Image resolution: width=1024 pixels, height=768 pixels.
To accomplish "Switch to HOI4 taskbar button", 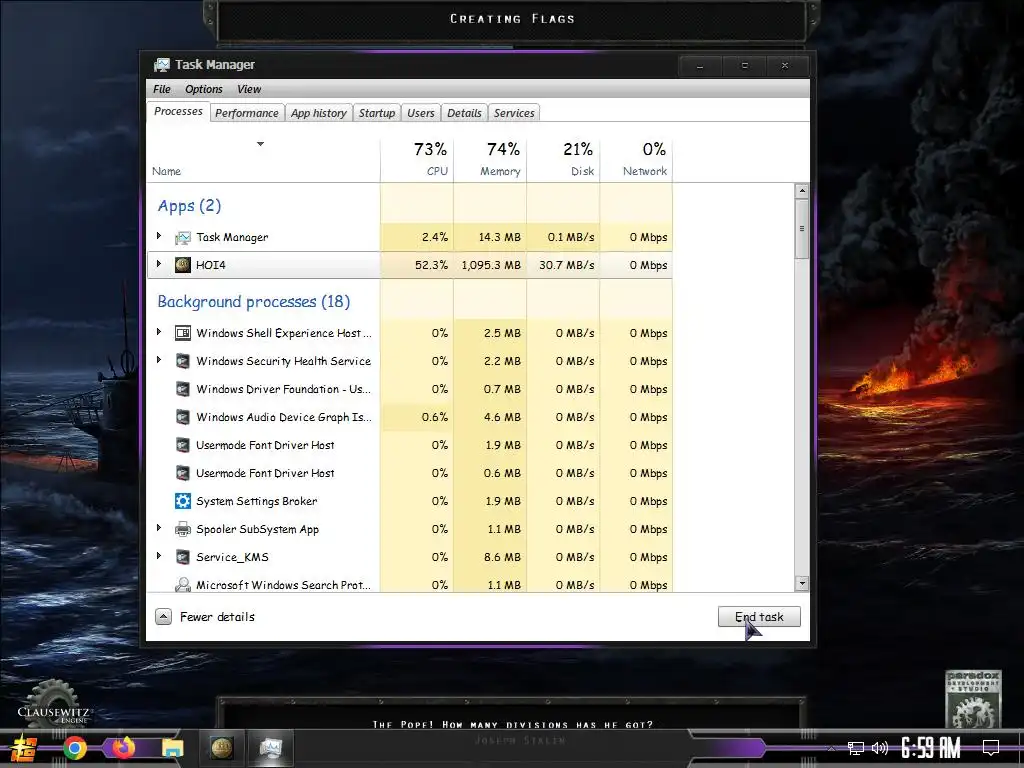I will 221,748.
